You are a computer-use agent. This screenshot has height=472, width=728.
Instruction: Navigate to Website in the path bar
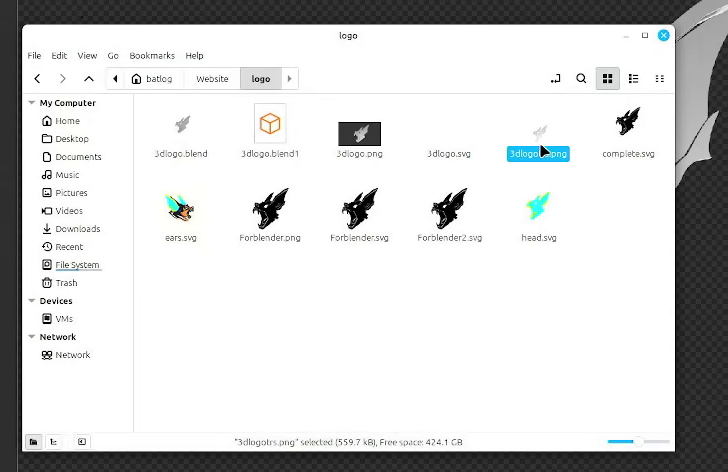(x=212, y=79)
